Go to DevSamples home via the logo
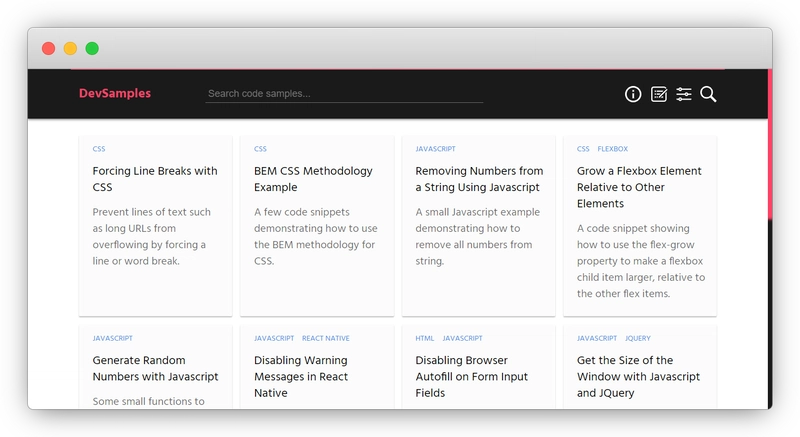Image resolution: width=800 pixels, height=437 pixels. click(115, 93)
